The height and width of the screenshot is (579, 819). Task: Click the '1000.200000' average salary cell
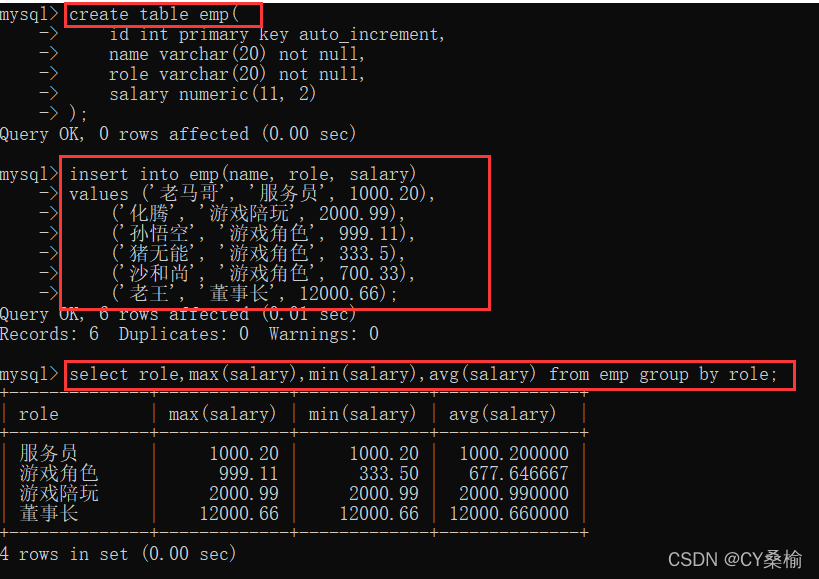click(513, 453)
